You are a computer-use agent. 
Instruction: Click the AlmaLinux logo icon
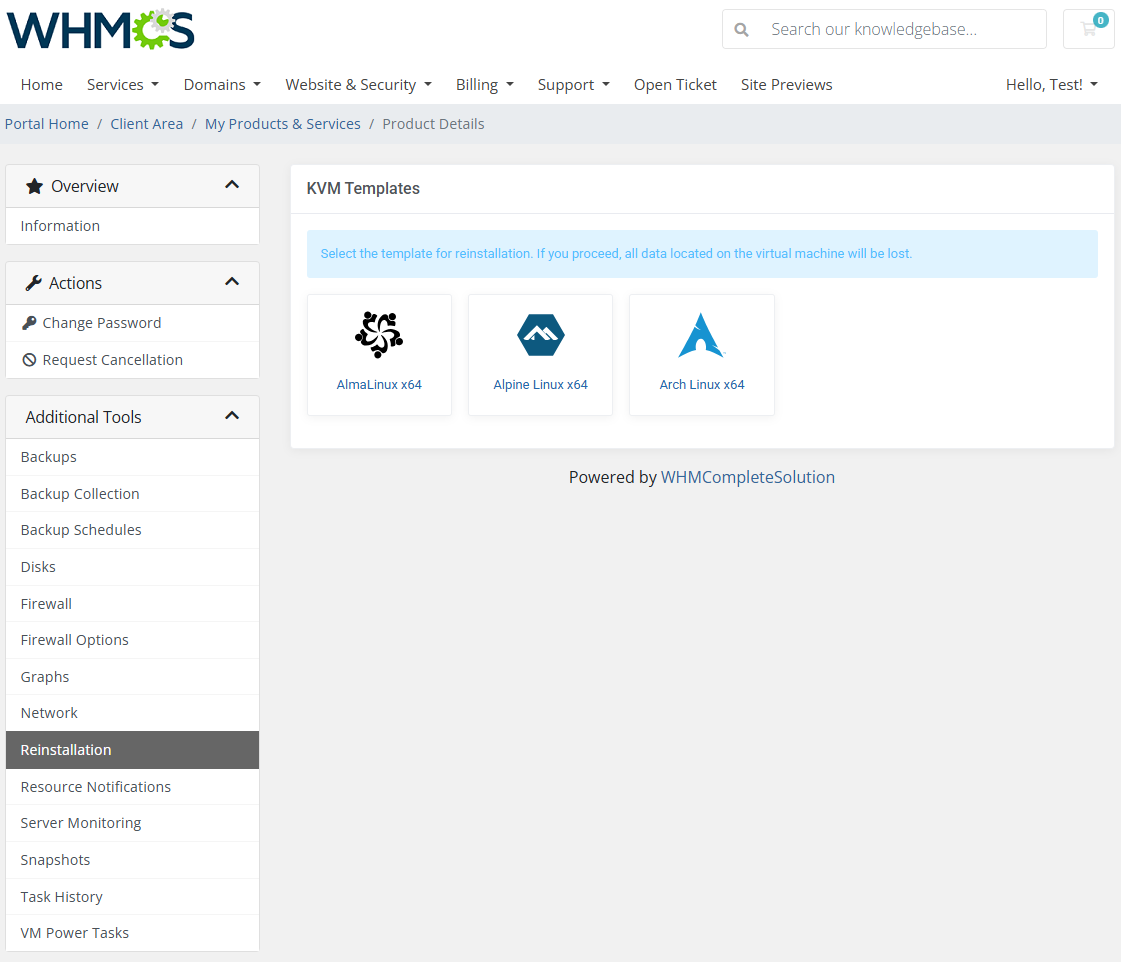coord(379,335)
